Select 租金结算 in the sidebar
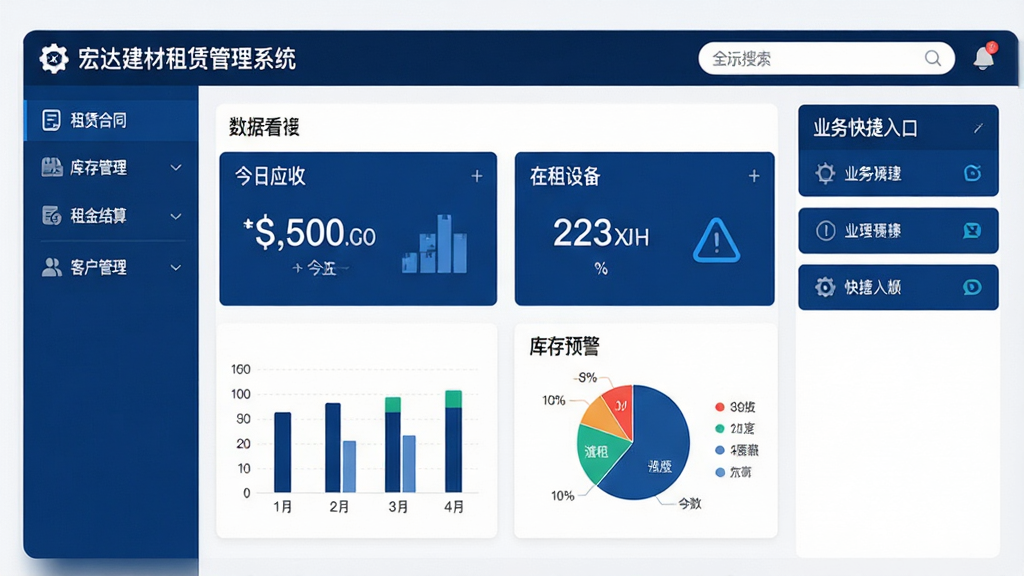 (x=111, y=216)
